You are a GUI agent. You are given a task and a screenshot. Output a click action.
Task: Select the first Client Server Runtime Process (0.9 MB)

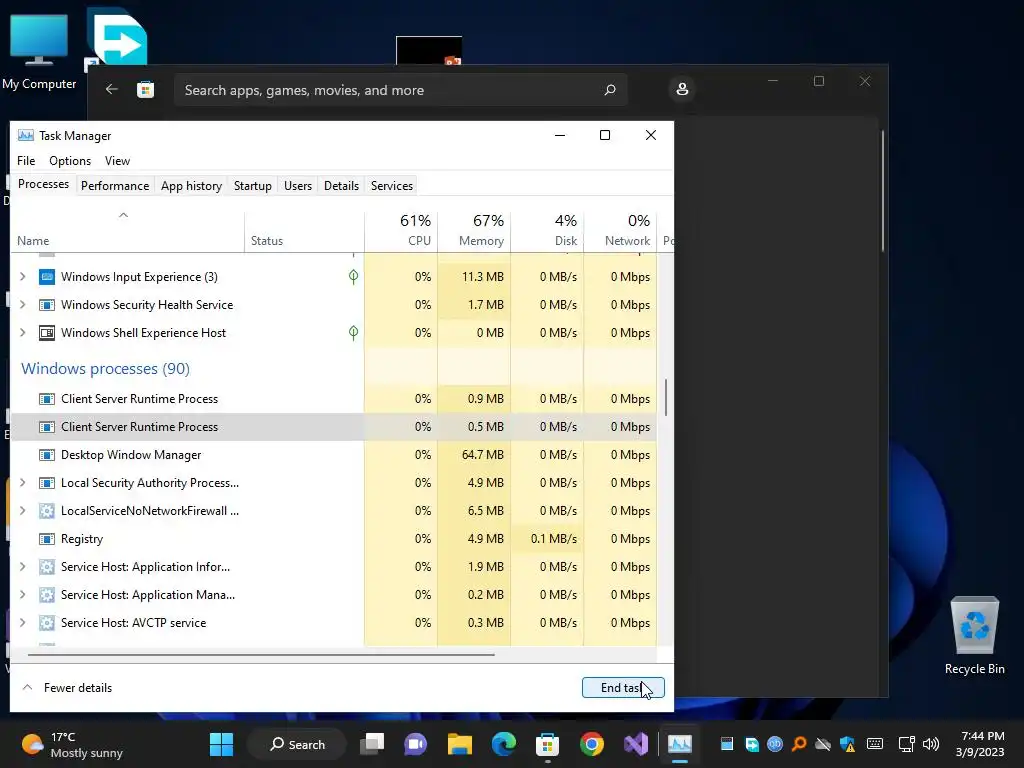point(334,399)
